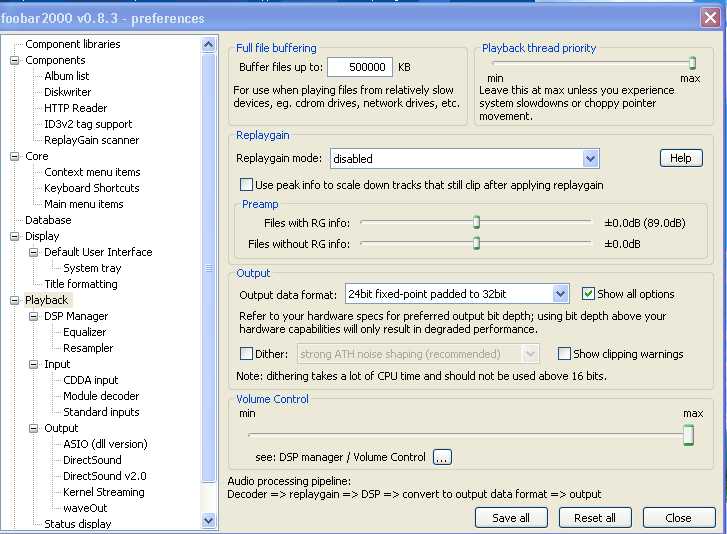Select the Output tree label
Viewport: 727px width, 534px height.
[x=61, y=428]
